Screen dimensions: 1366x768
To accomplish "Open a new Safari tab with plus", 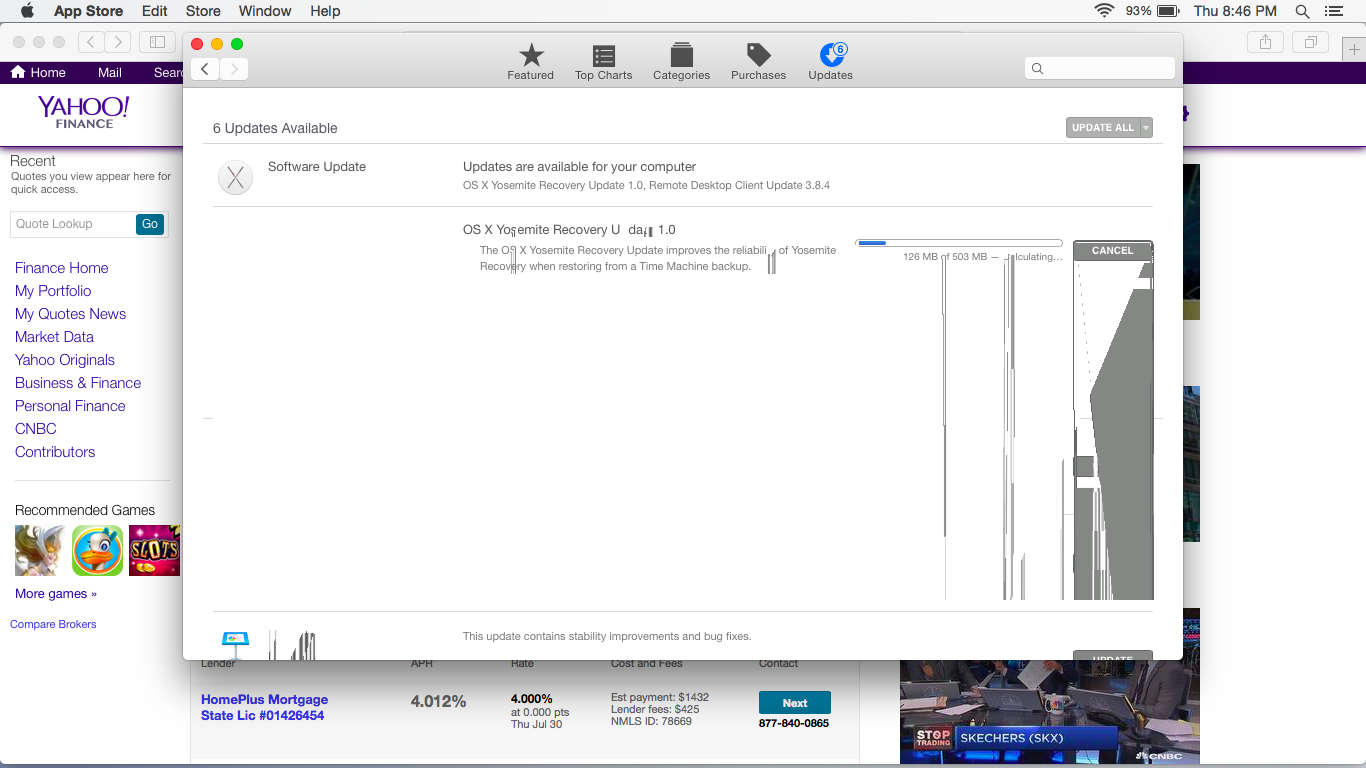I will pyautogui.click(x=1355, y=50).
